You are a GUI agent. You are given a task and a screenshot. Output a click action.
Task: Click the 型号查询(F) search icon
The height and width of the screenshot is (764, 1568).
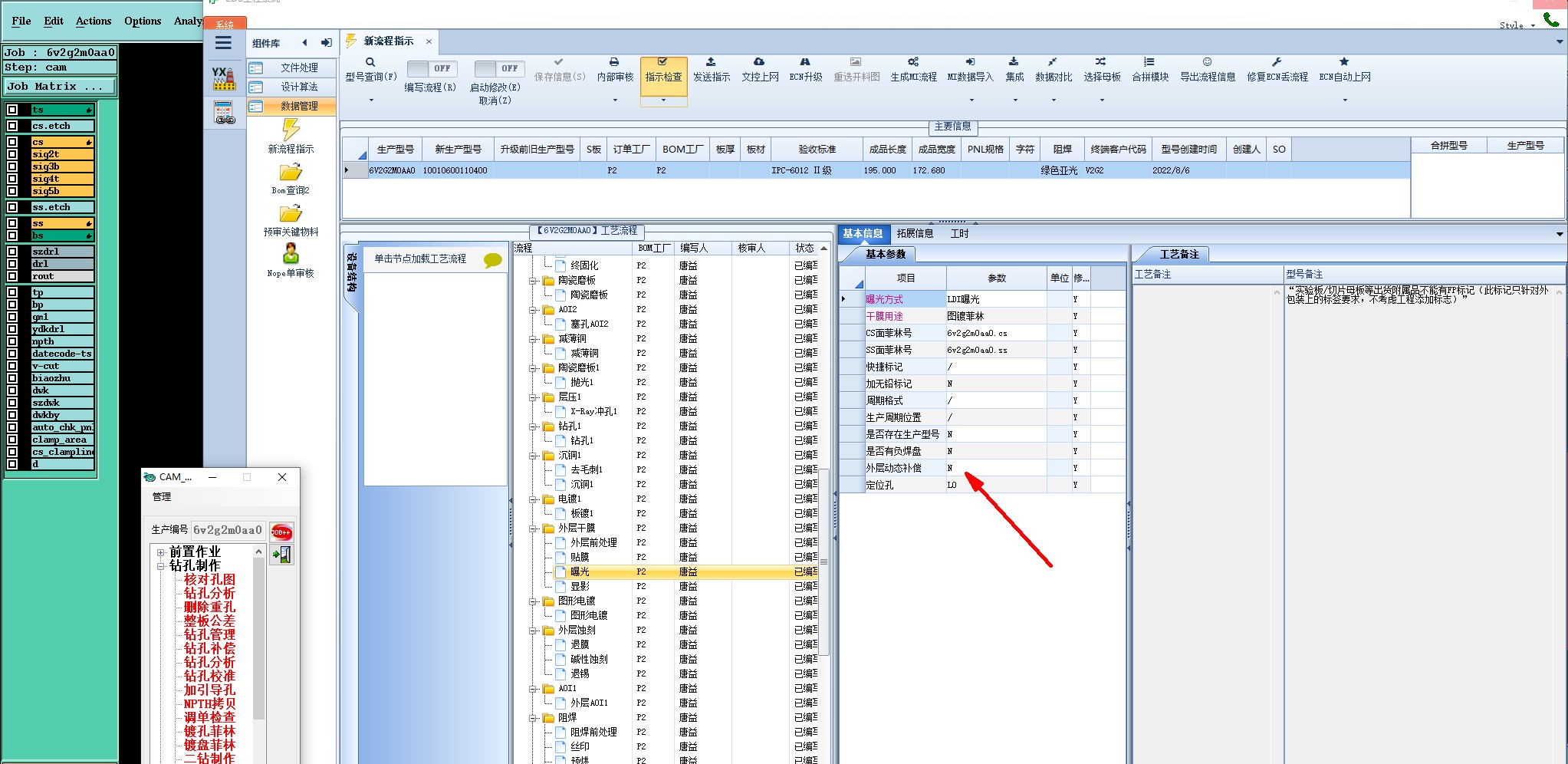pyautogui.click(x=370, y=62)
